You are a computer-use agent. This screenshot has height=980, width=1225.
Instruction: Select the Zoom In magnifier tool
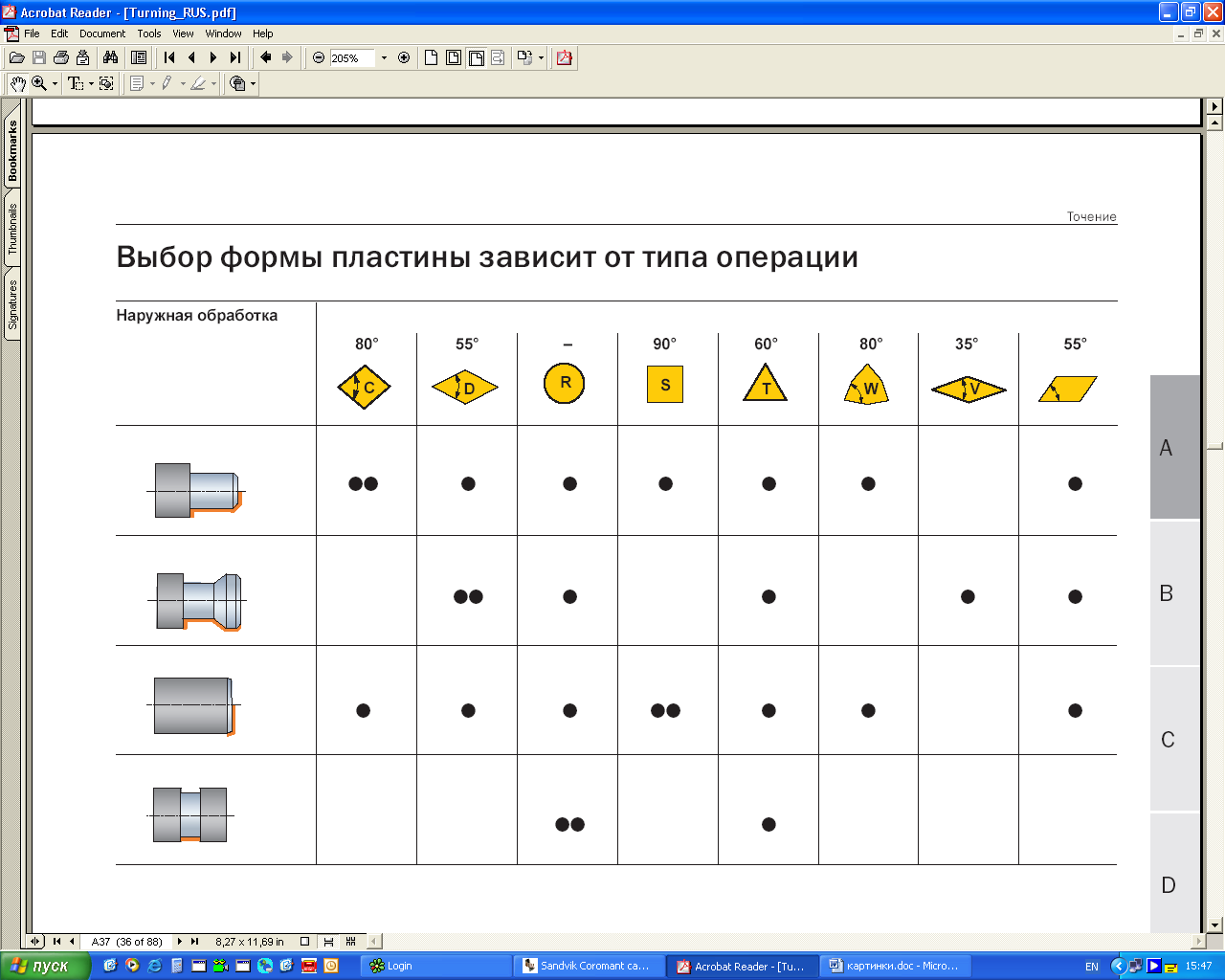click(39, 83)
